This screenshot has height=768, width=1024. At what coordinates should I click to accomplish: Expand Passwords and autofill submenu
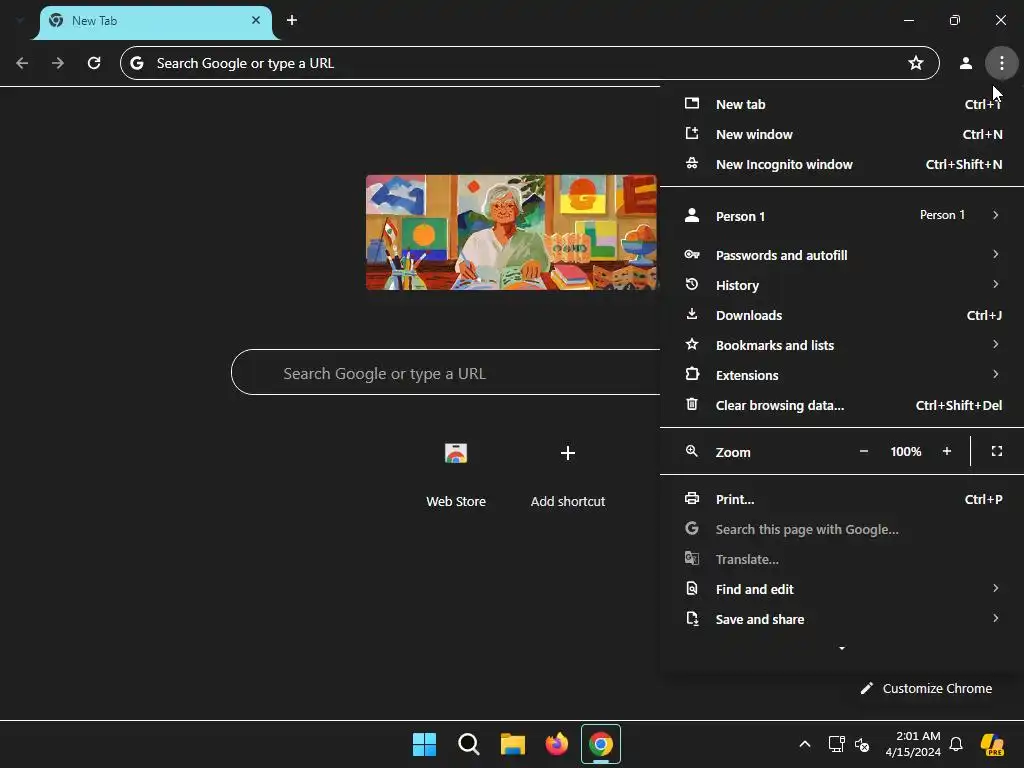coord(842,255)
